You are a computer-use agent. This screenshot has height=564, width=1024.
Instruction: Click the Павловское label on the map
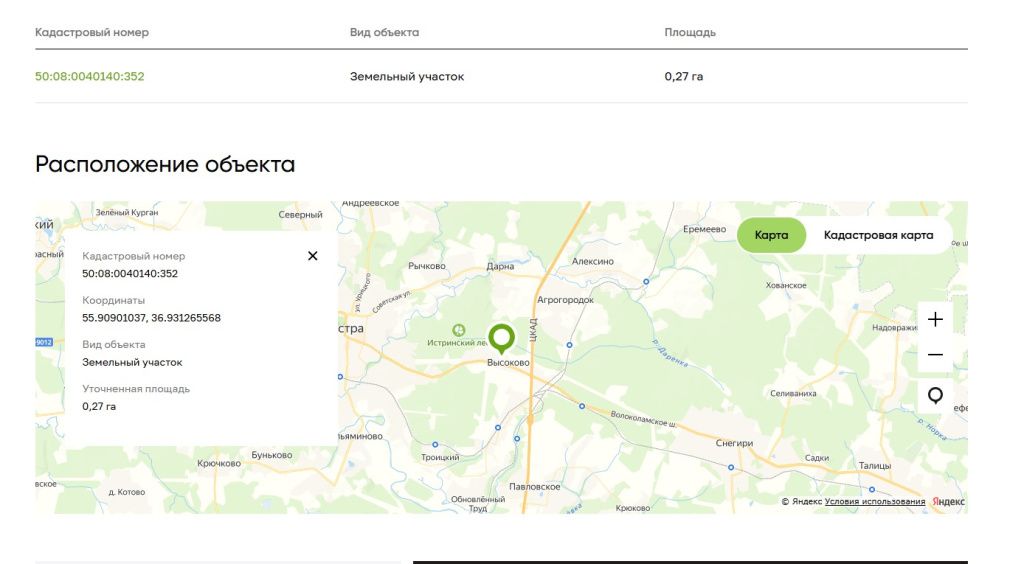pos(535,487)
